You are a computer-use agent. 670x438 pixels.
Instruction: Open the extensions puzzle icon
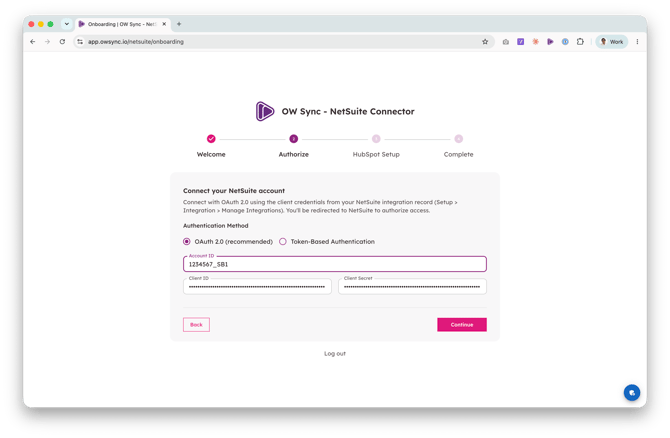coord(580,41)
